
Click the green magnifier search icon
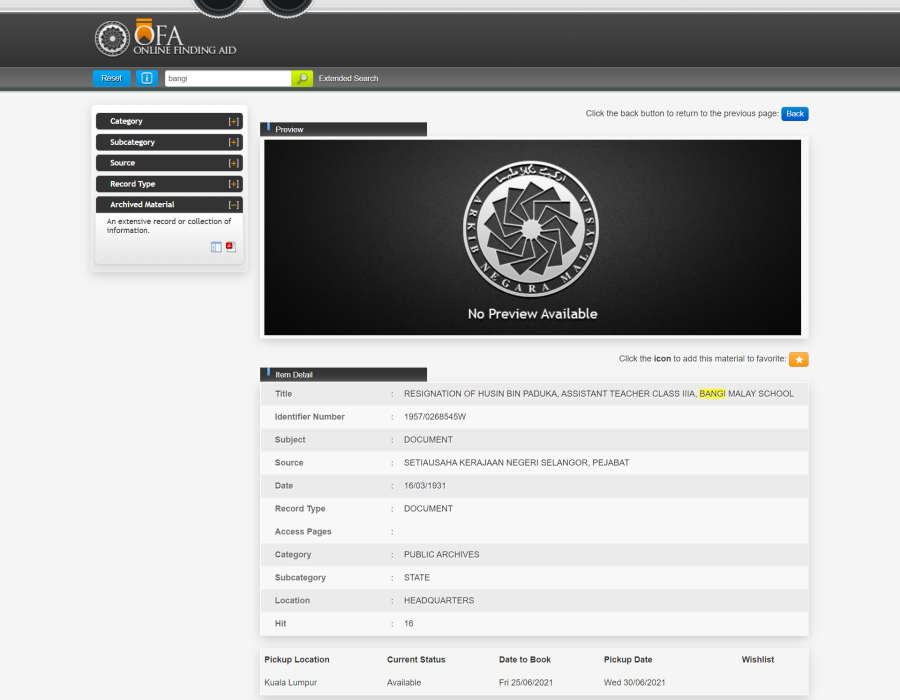click(302, 78)
